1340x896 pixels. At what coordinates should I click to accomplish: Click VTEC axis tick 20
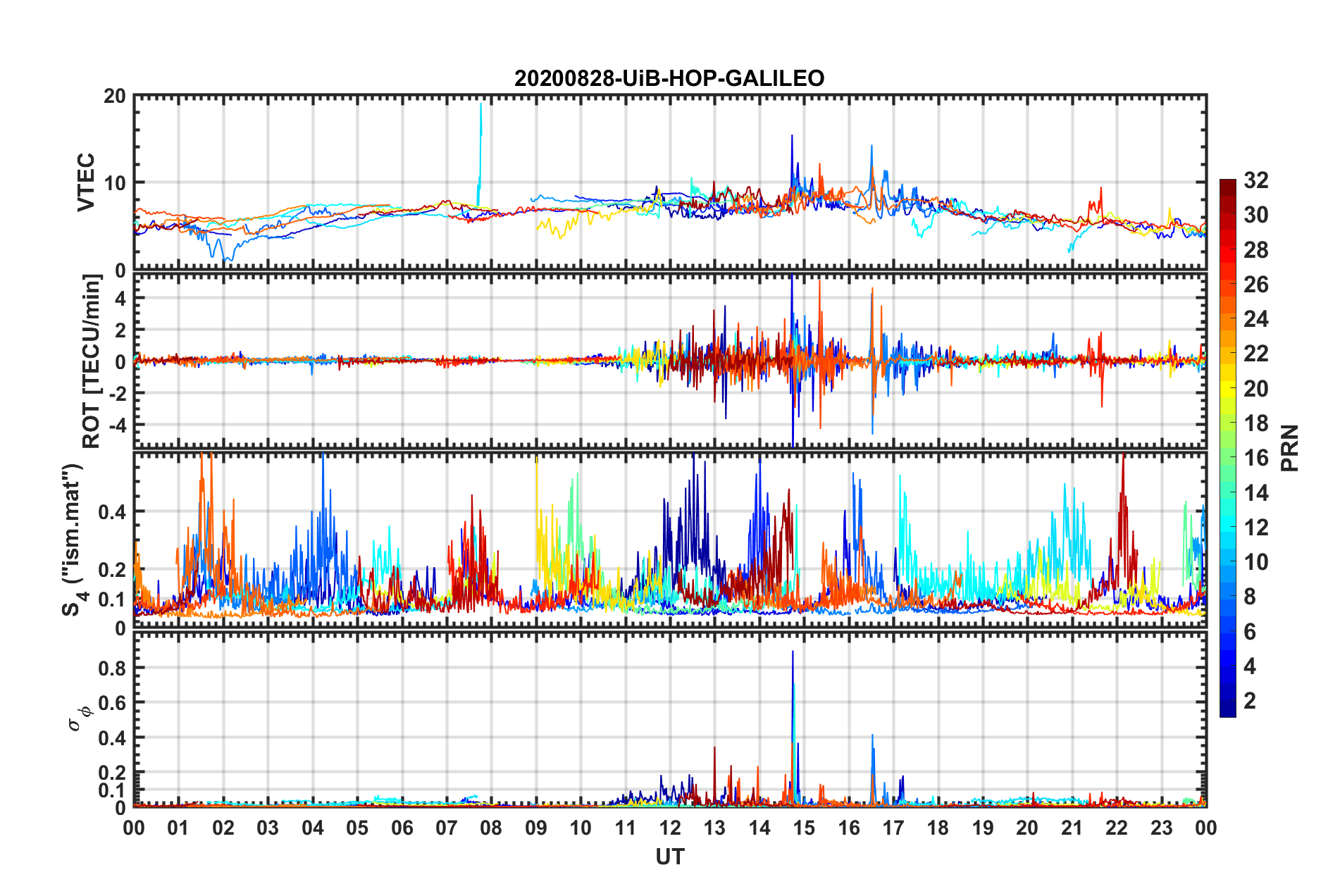(x=115, y=97)
